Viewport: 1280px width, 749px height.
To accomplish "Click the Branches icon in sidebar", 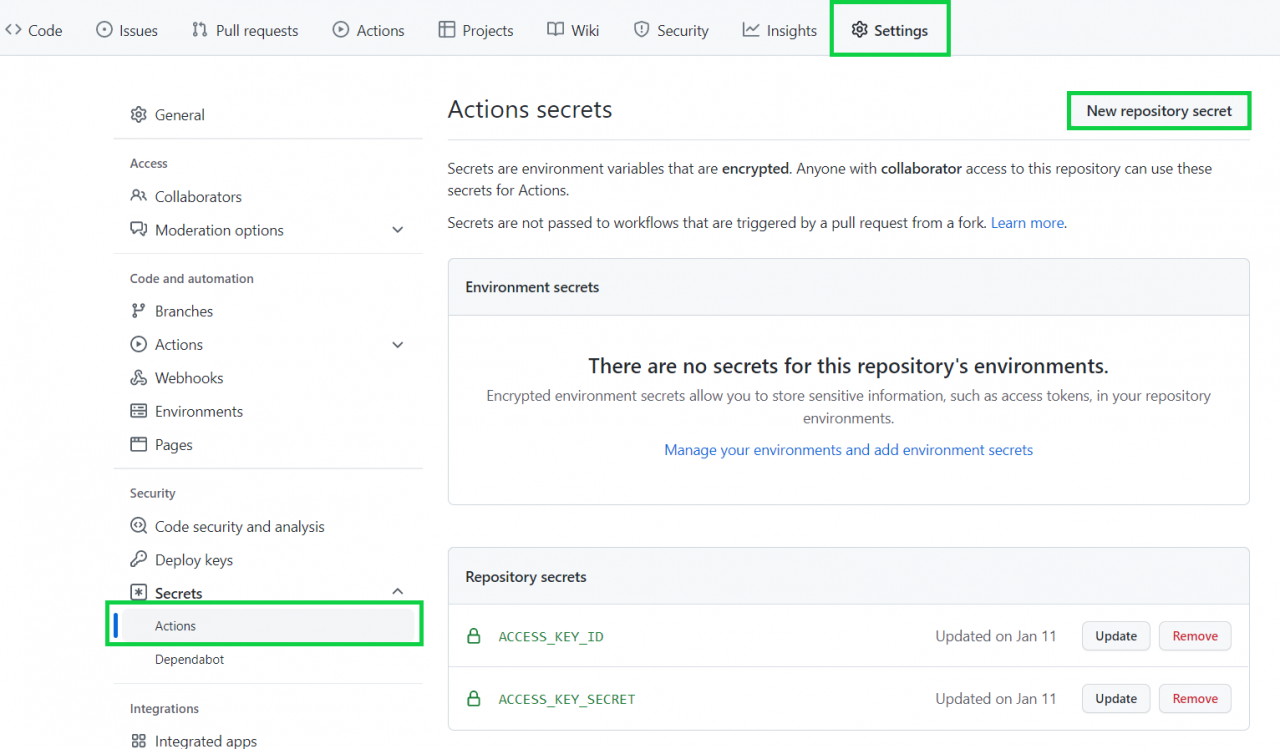I will click(x=139, y=311).
